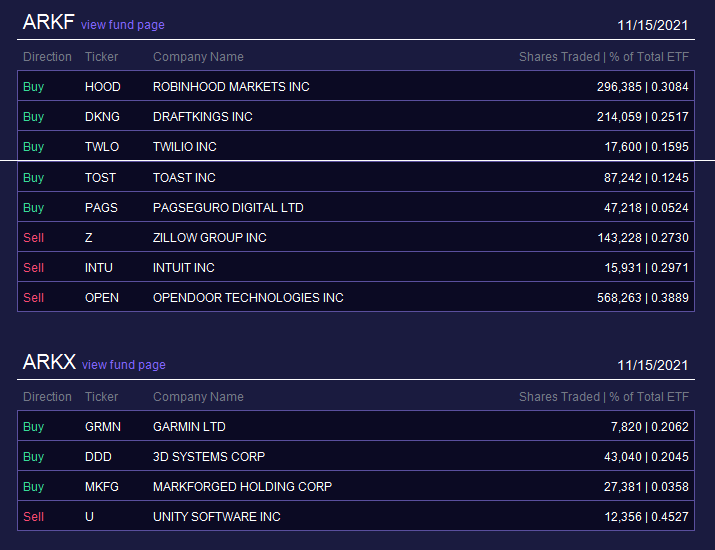The height and width of the screenshot is (550, 715).
Task: Click the ARKF fund heading
Action: tap(48, 22)
